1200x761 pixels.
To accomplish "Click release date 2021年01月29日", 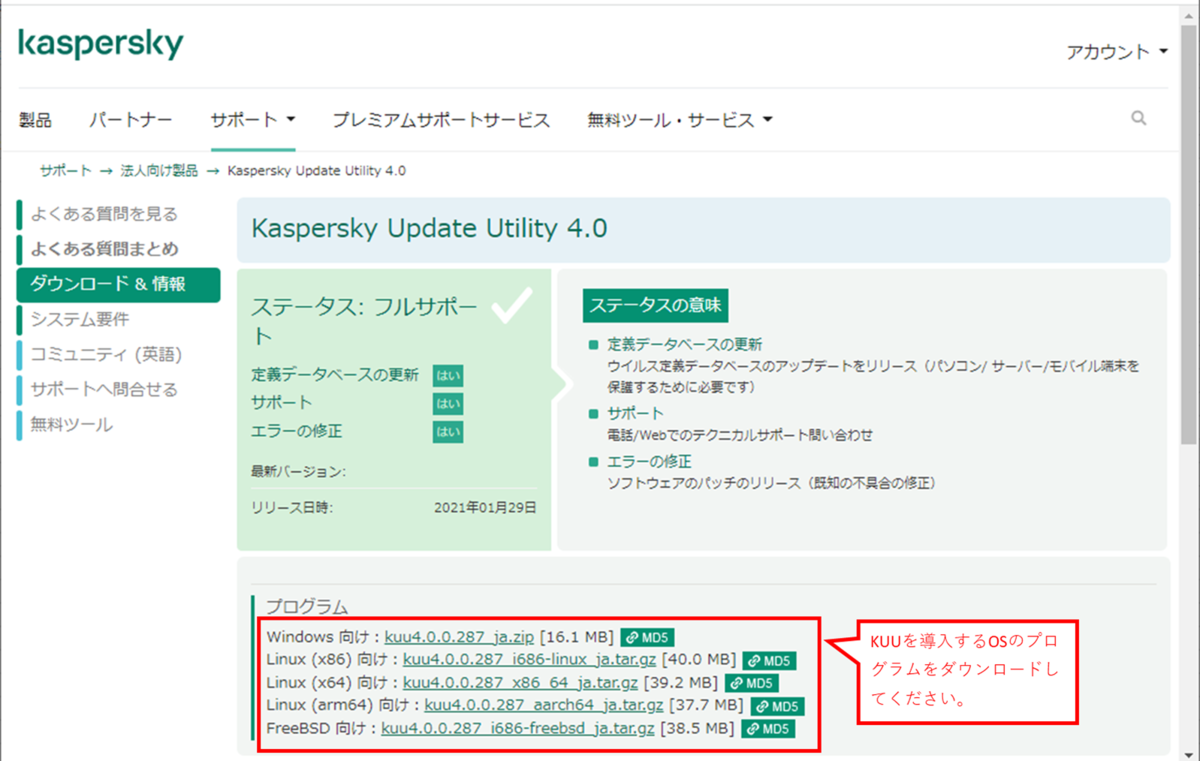I will point(485,507).
